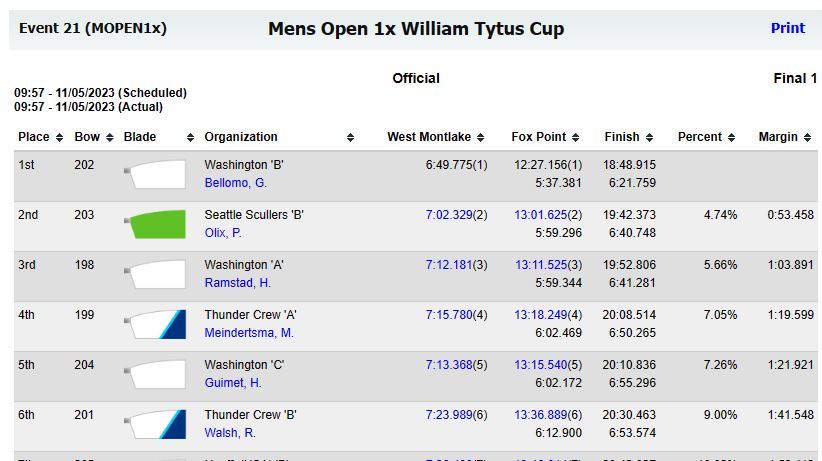
Task: Open the 7:02.329 West Montlake split link
Action: coord(449,215)
